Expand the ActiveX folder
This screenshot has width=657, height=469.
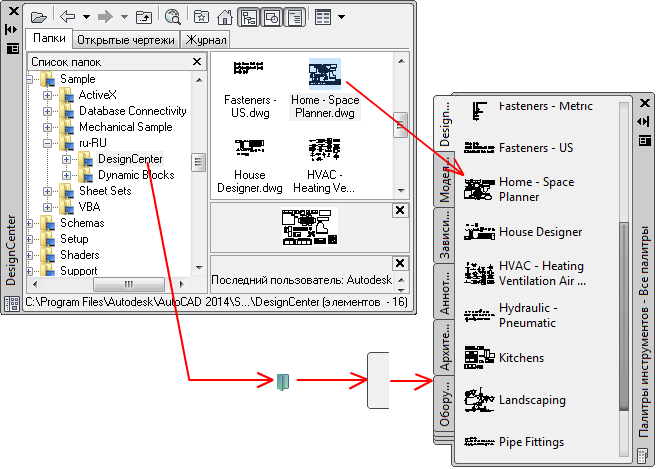[47, 95]
